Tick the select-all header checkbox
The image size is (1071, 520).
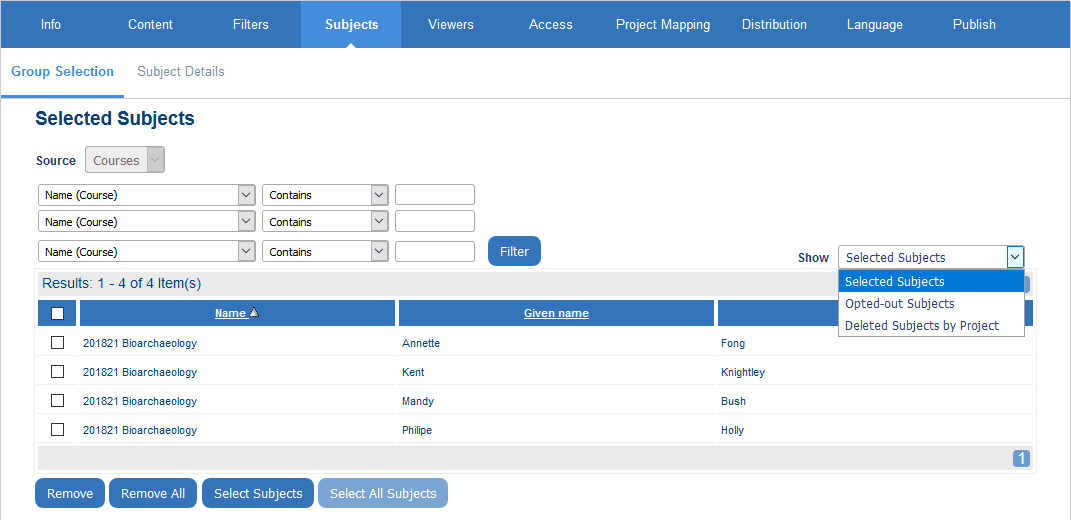coord(57,313)
